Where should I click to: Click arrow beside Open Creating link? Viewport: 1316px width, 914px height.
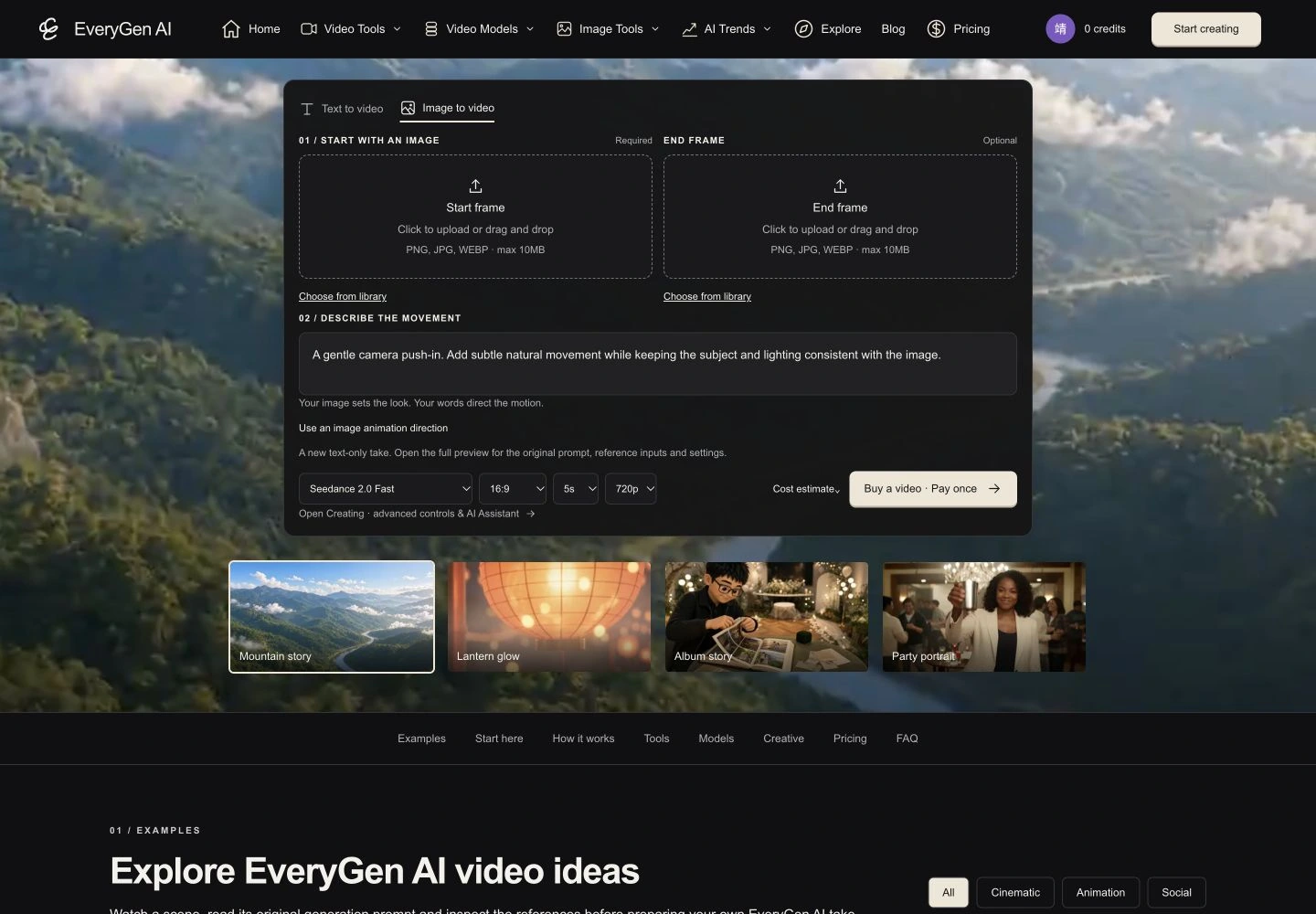click(530, 514)
